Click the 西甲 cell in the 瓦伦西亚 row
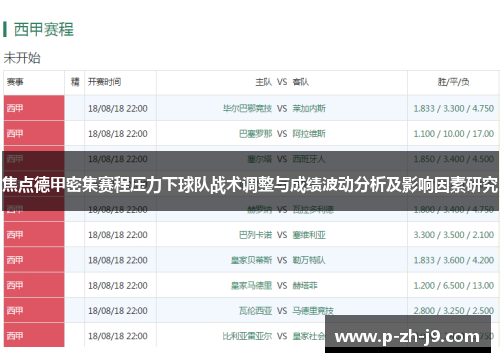 point(34,311)
